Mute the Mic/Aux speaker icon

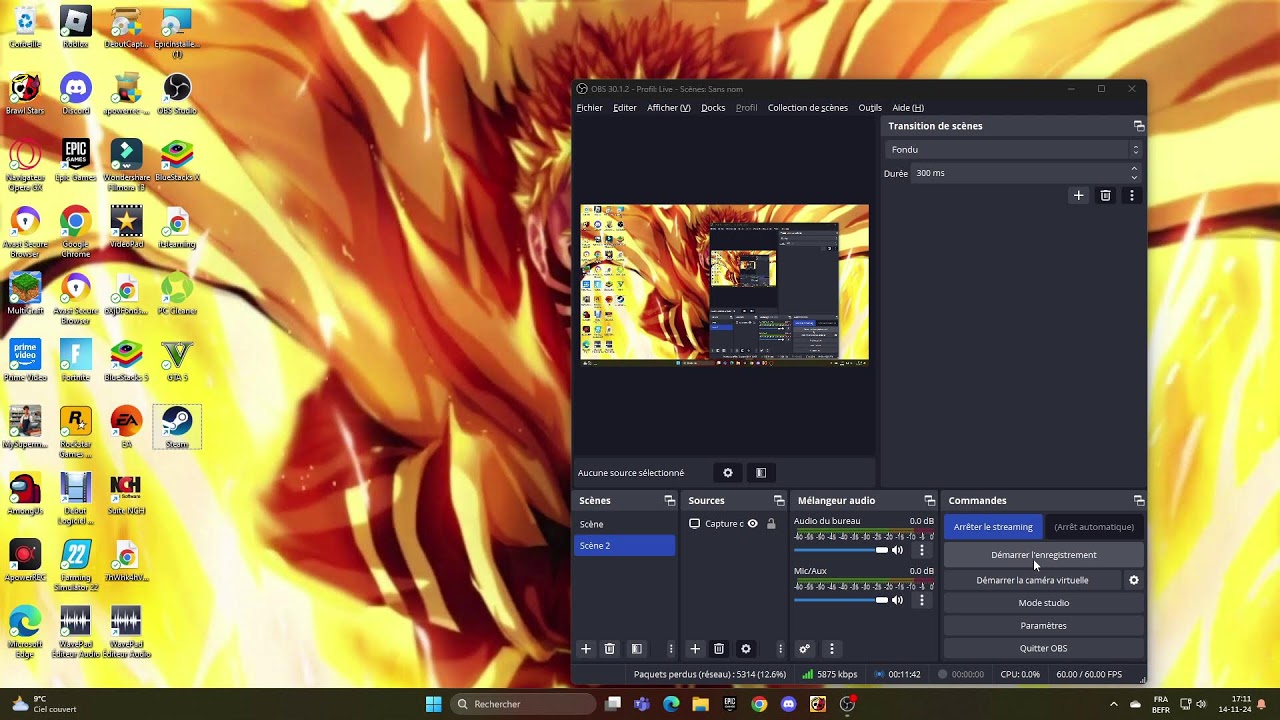coord(897,600)
